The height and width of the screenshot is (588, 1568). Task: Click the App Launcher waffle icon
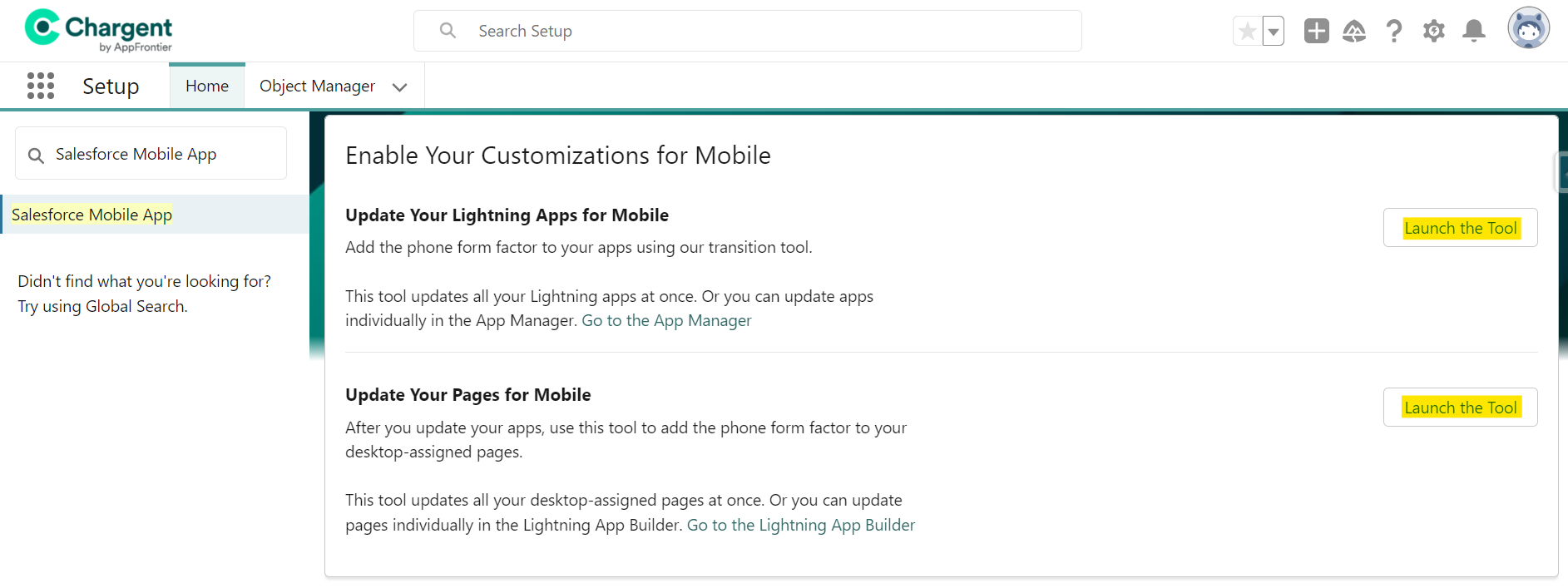click(x=40, y=85)
